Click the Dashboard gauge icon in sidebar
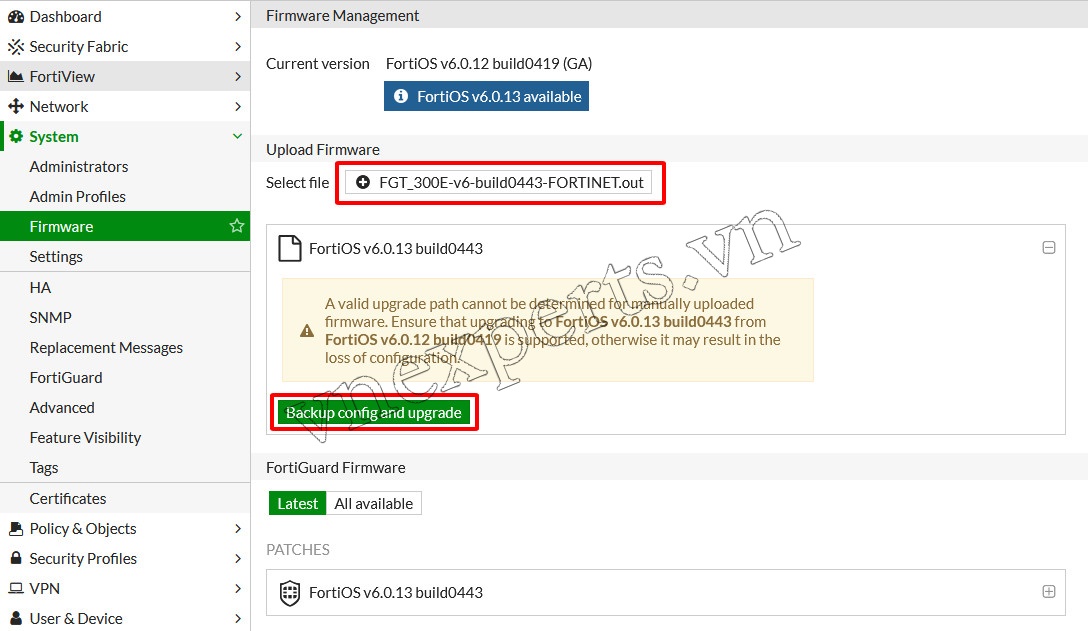 (16, 17)
